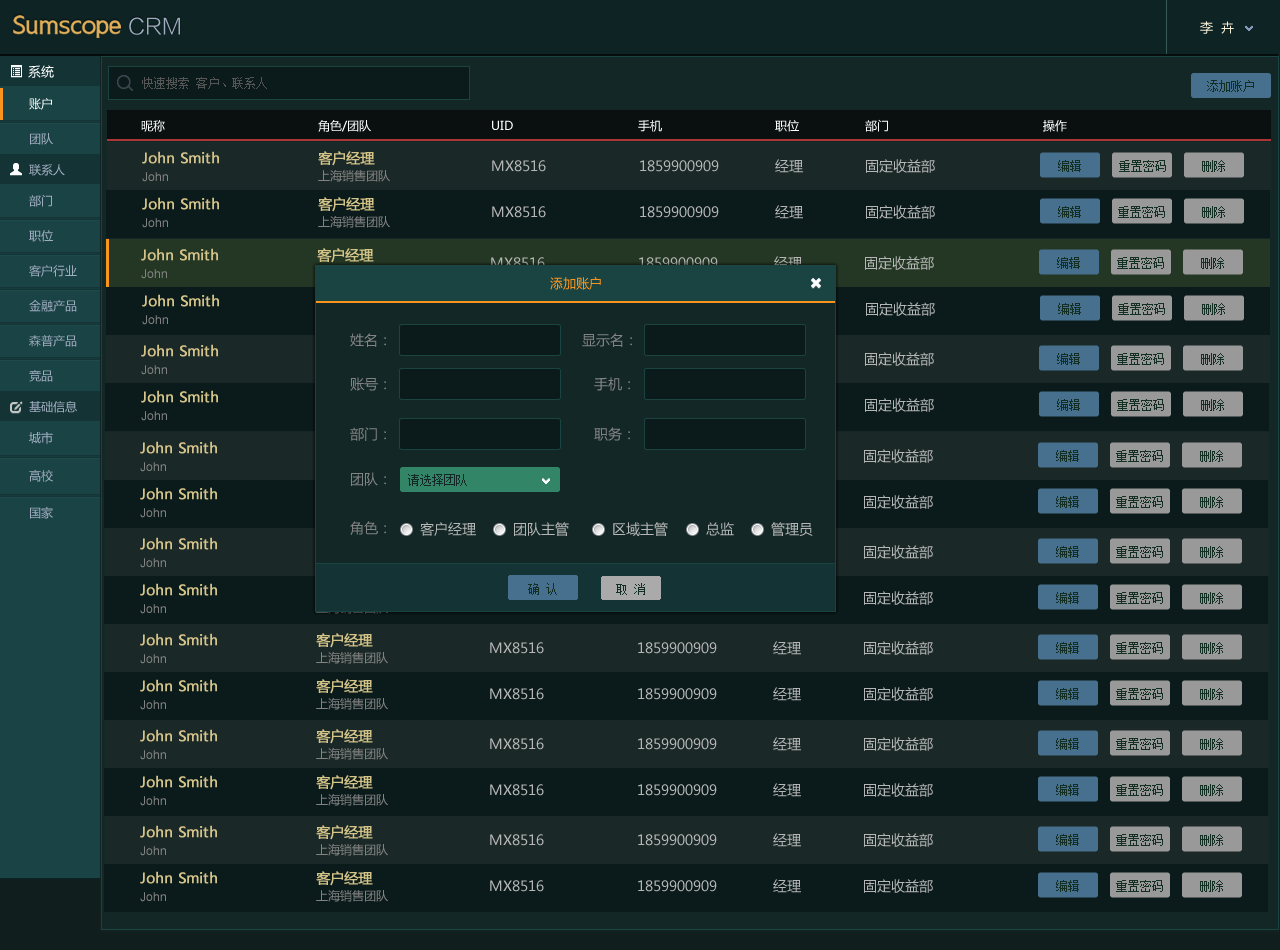Open 森普产品 in the sidebar
Viewport: 1280px width, 950px height.
pyautogui.click(x=50, y=341)
